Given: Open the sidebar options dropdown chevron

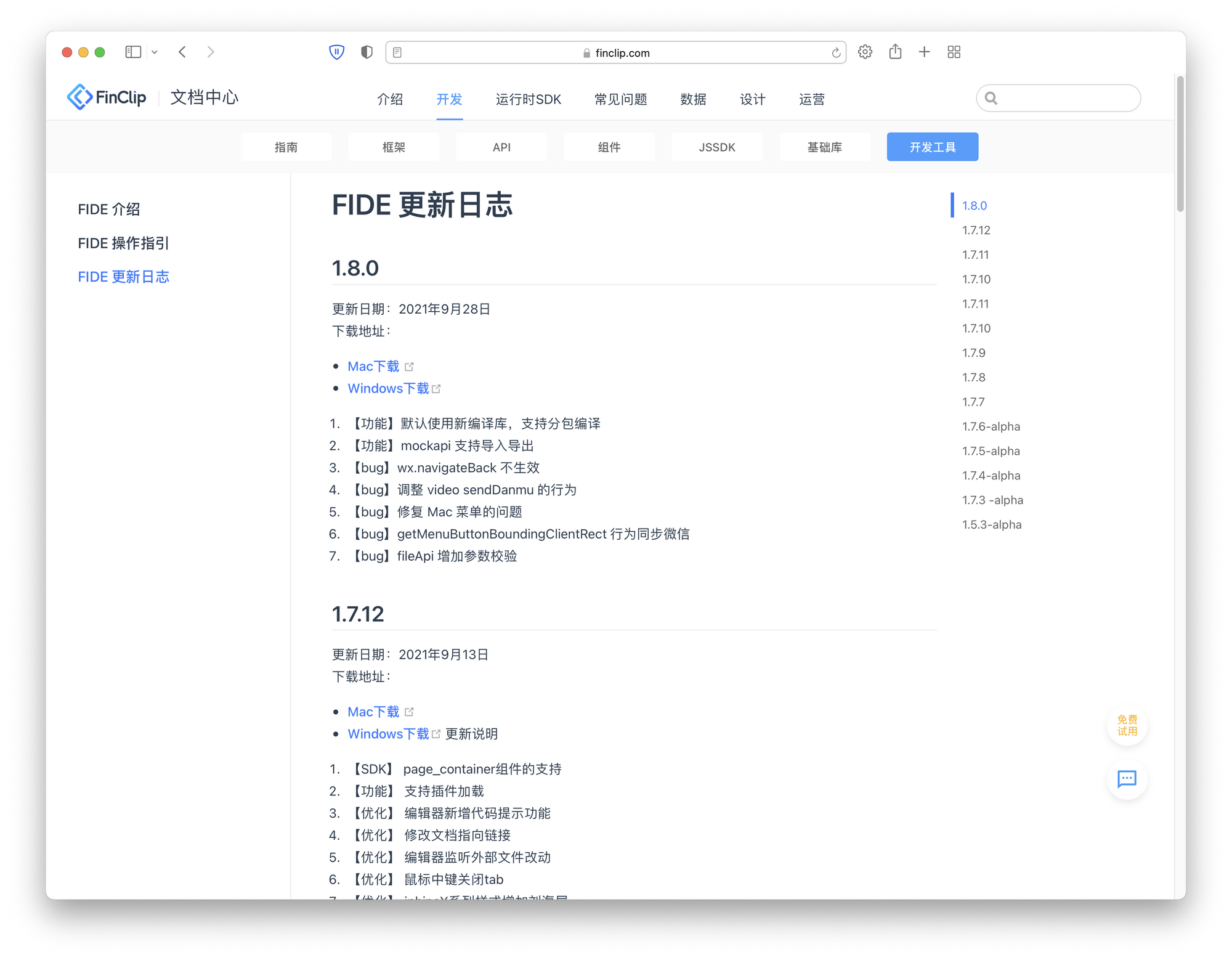Looking at the screenshot, I should tap(155, 52).
